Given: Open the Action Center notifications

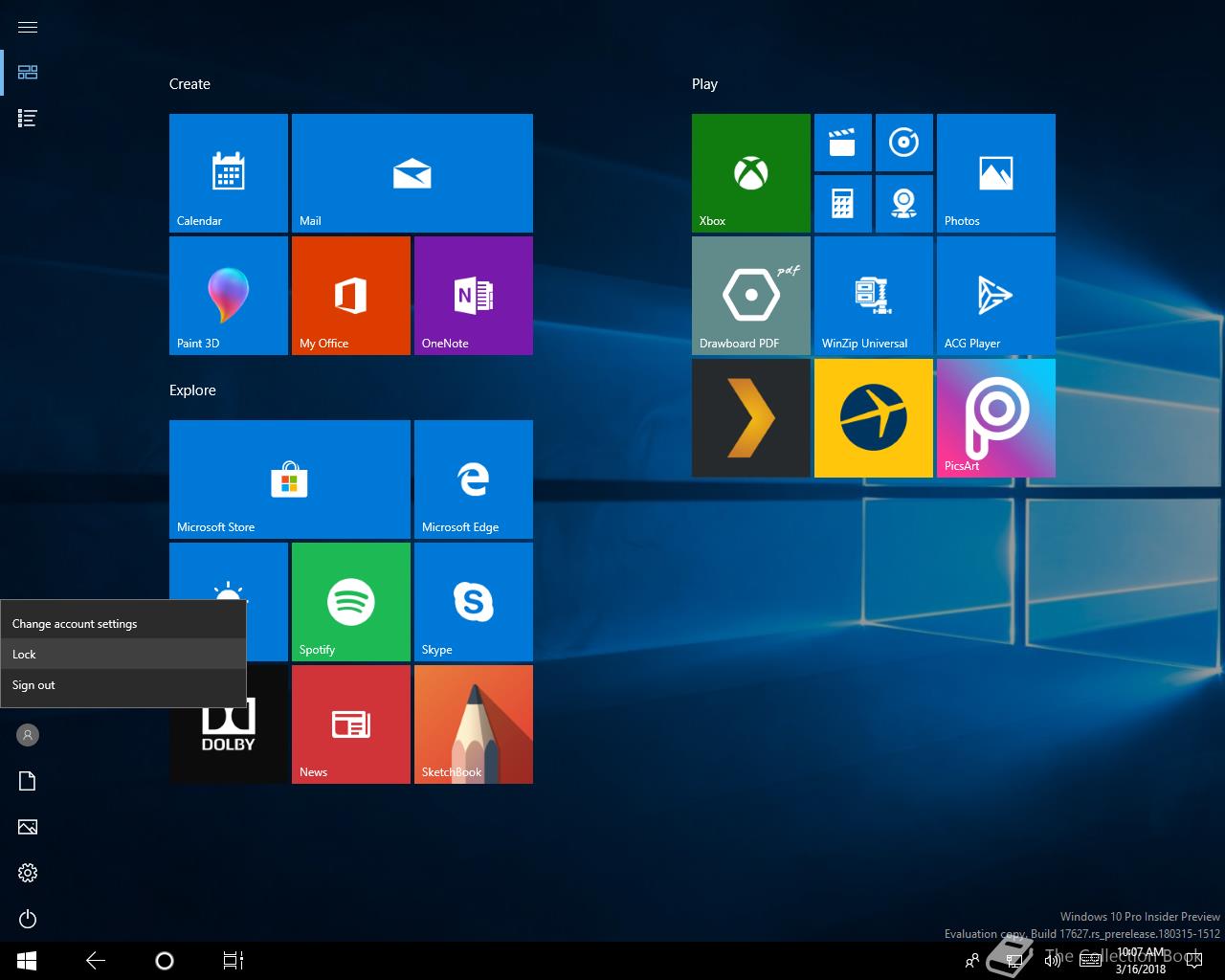Looking at the screenshot, I should pos(1193,961).
